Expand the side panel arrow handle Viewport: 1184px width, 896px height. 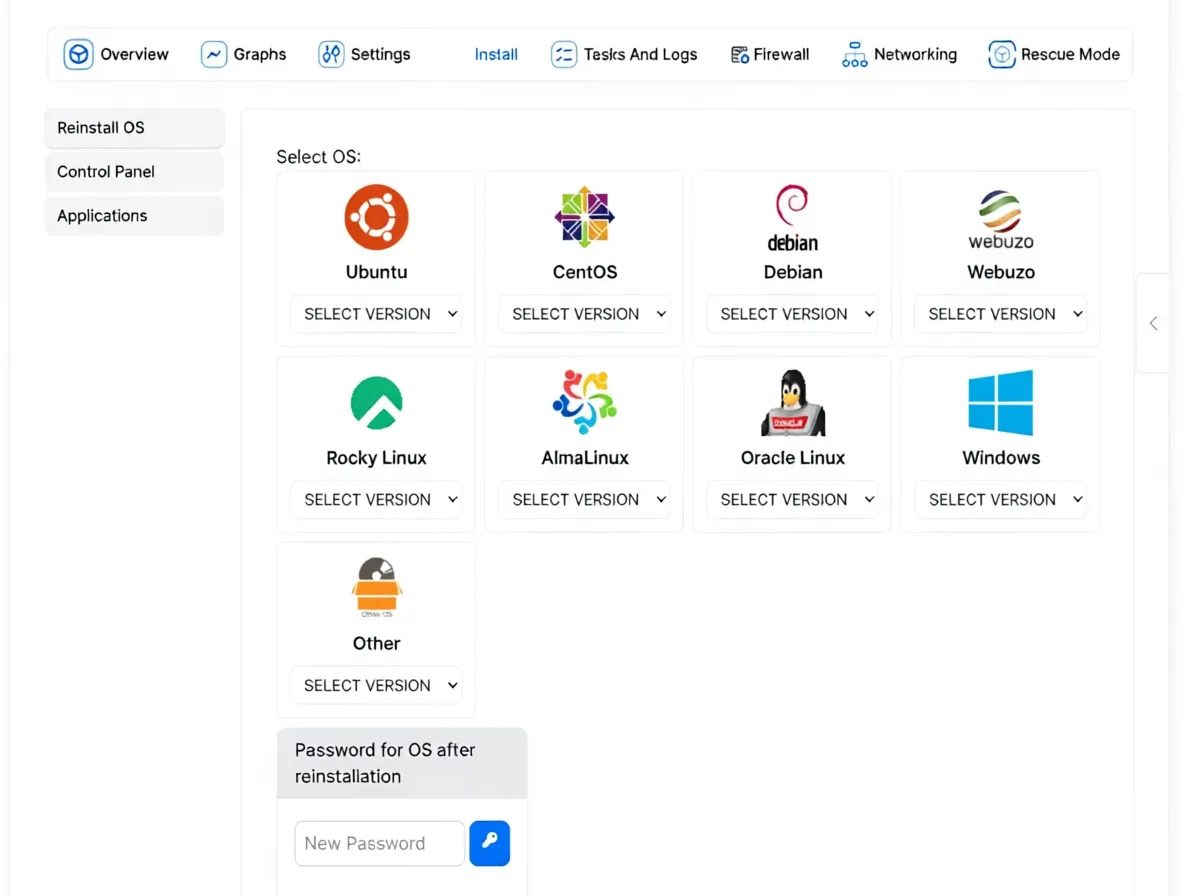1154,323
